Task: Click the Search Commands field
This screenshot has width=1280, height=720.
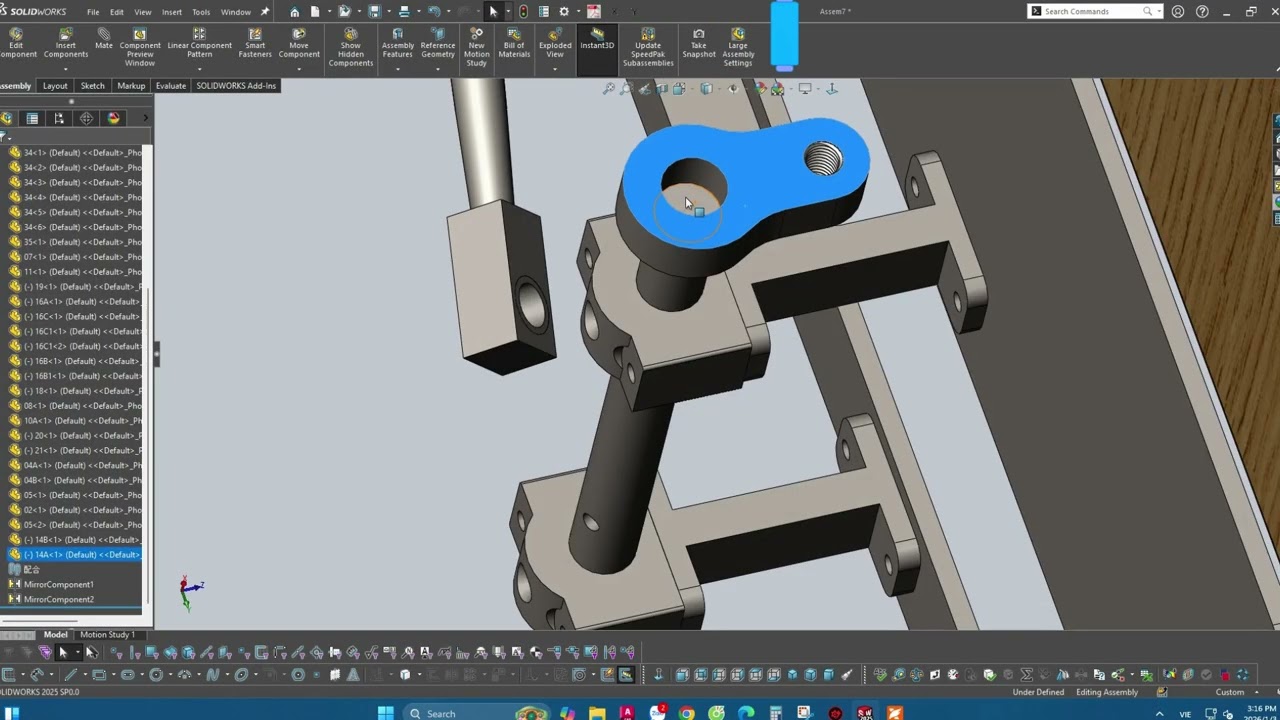Action: click(x=1095, y=12)
